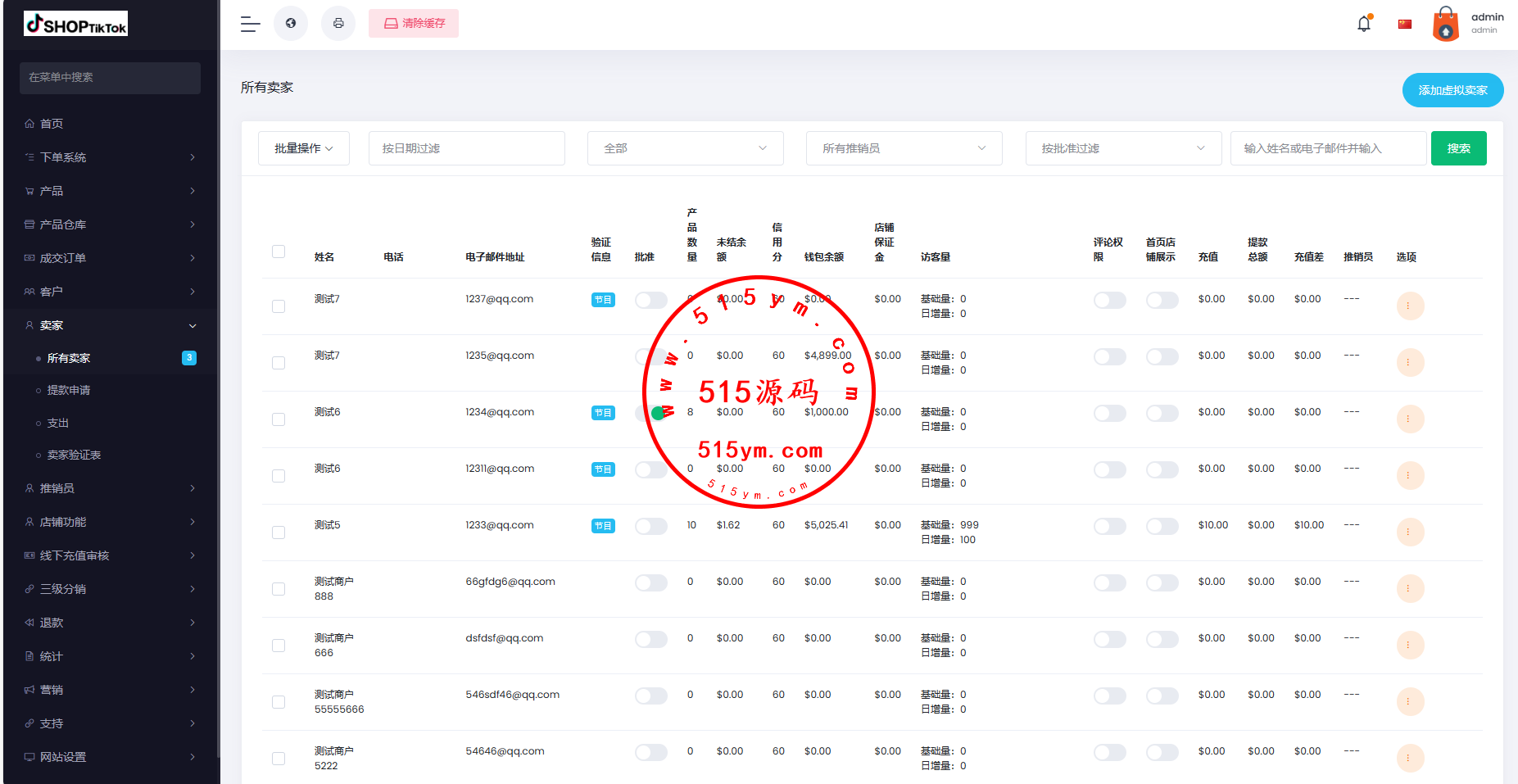The height and width of the screenshot is (784, 1518).
Task: Open admin profile avatar
Action: point(1446,24)
